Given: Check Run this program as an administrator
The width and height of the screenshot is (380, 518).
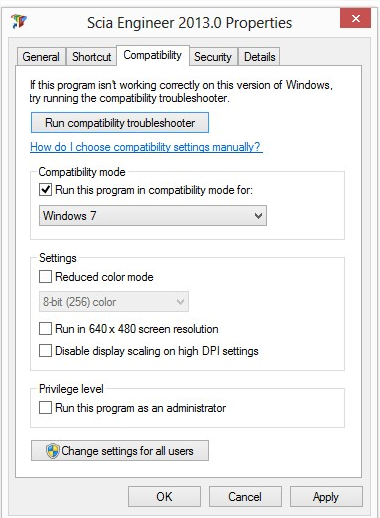Looking at the screenshot, I should 45,408.
